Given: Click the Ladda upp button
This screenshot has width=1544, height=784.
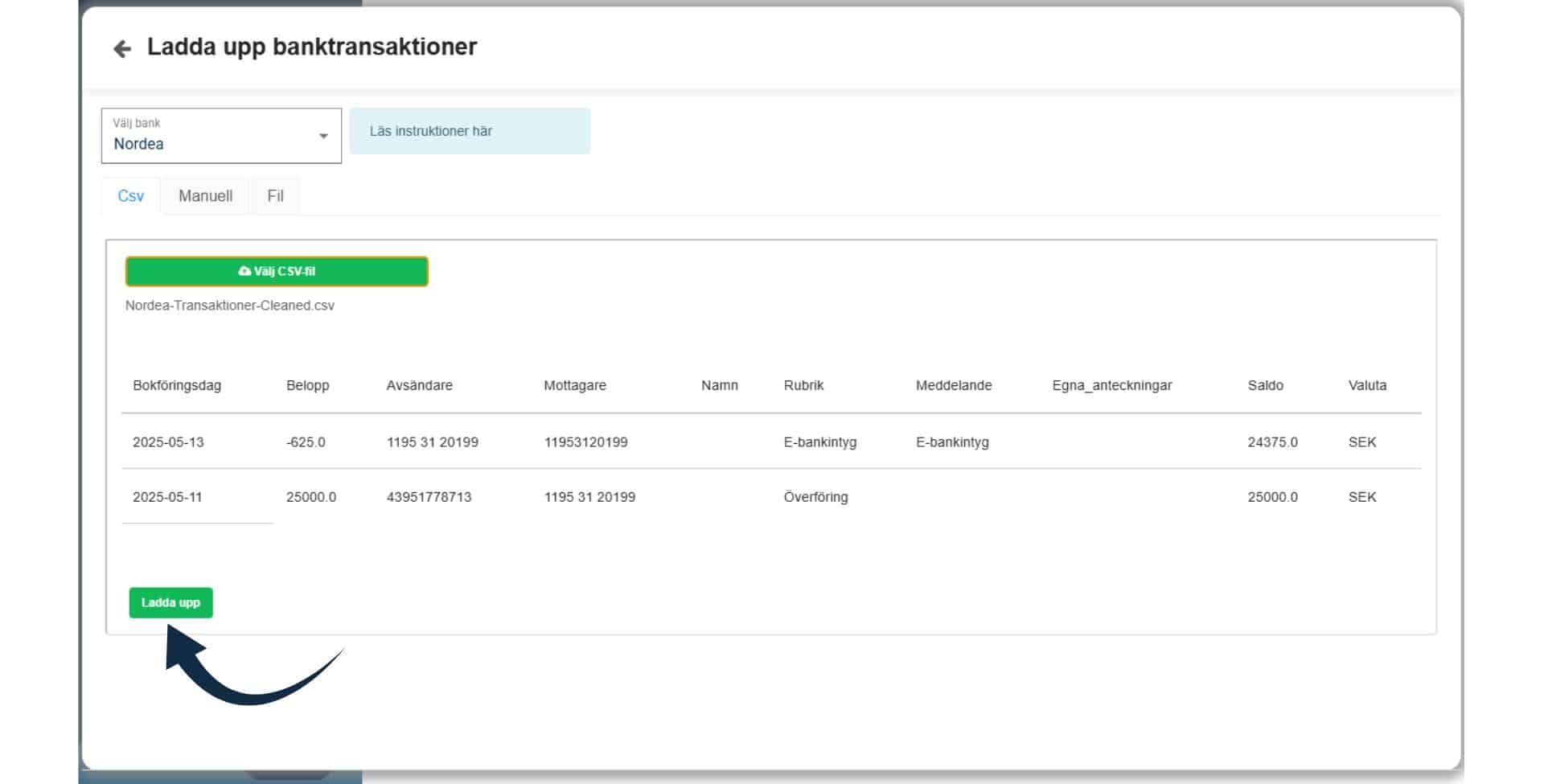Looking at the screenshot, I should [x=170, y=602].
